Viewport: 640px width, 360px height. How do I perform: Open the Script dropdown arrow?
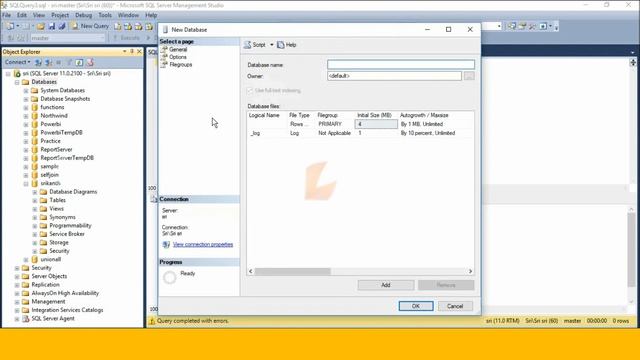tap(272, 45)
